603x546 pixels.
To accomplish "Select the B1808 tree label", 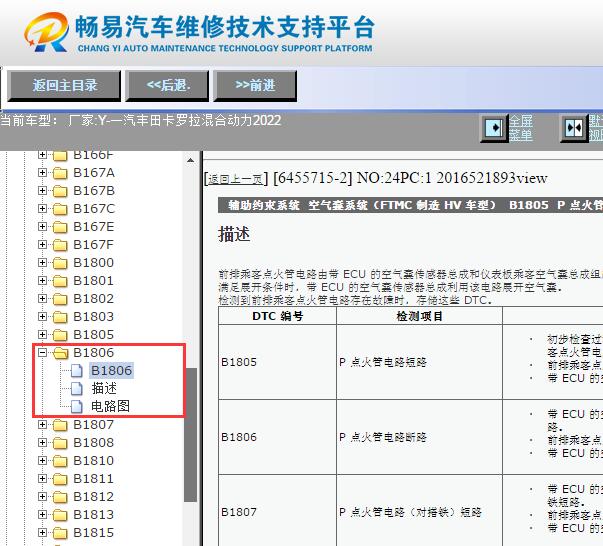I will 93,443.
